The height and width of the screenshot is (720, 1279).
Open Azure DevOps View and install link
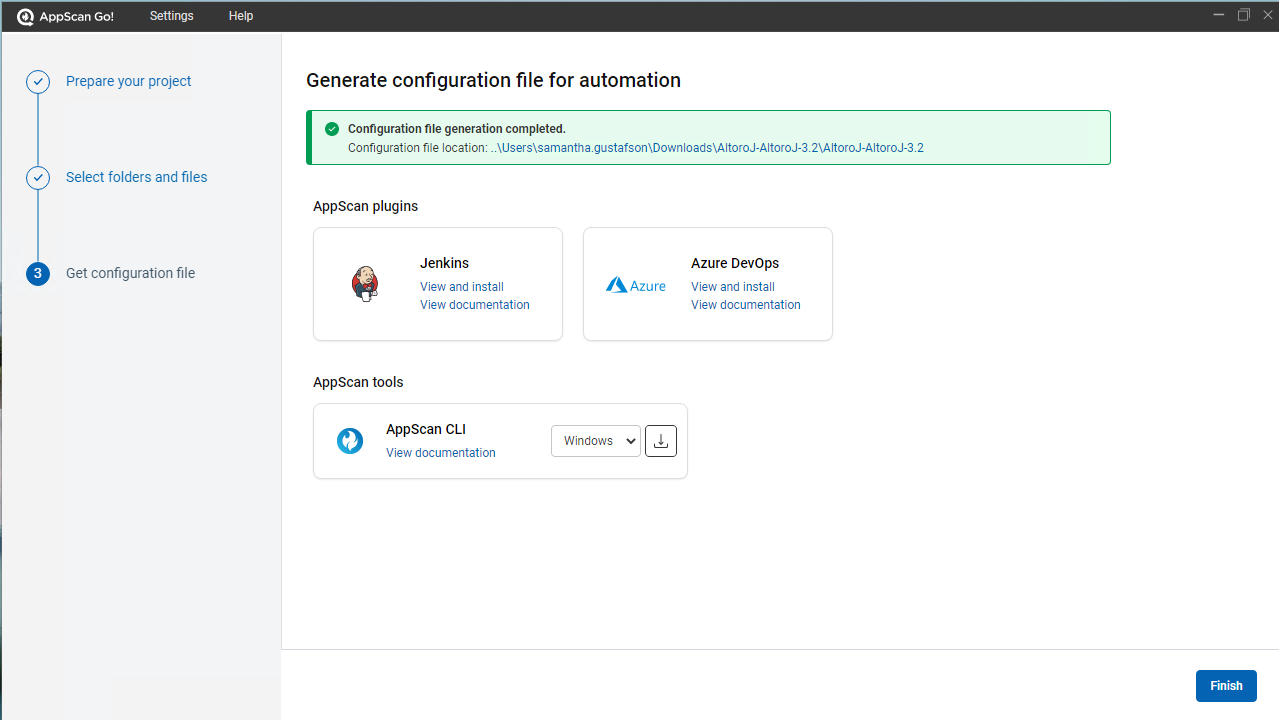733,287
